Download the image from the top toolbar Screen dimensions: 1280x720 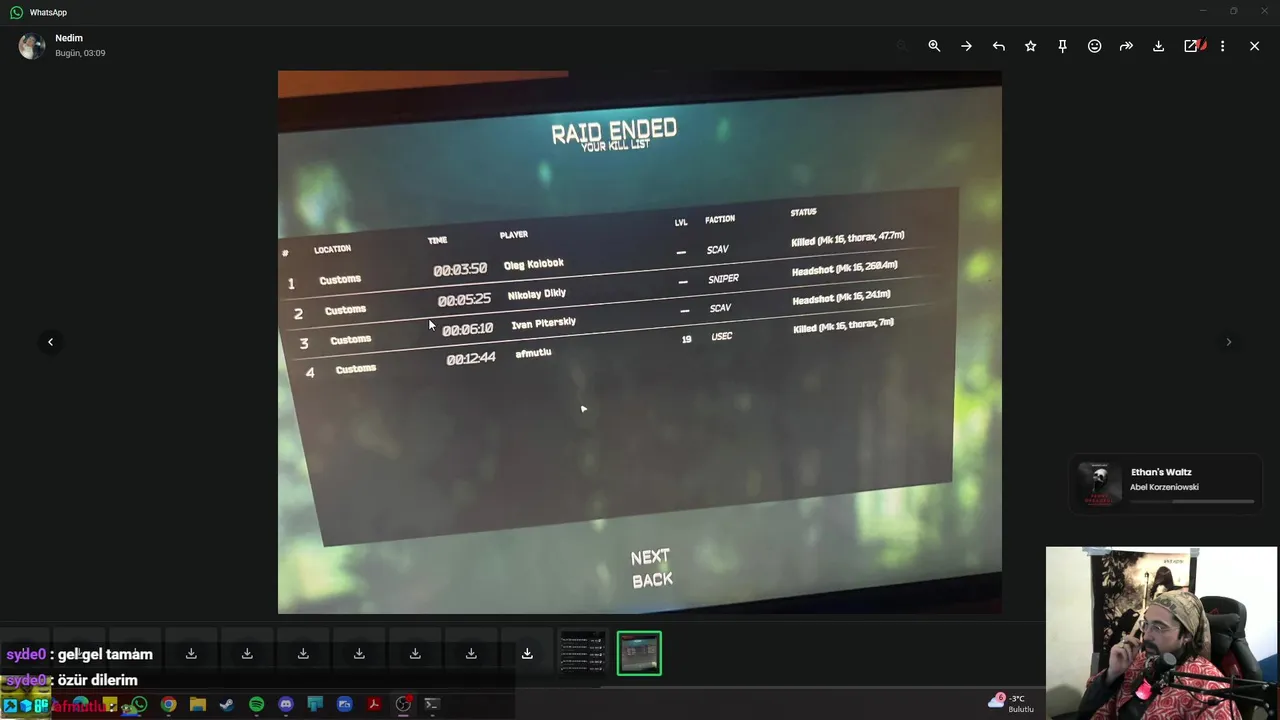pos(1158,46)
